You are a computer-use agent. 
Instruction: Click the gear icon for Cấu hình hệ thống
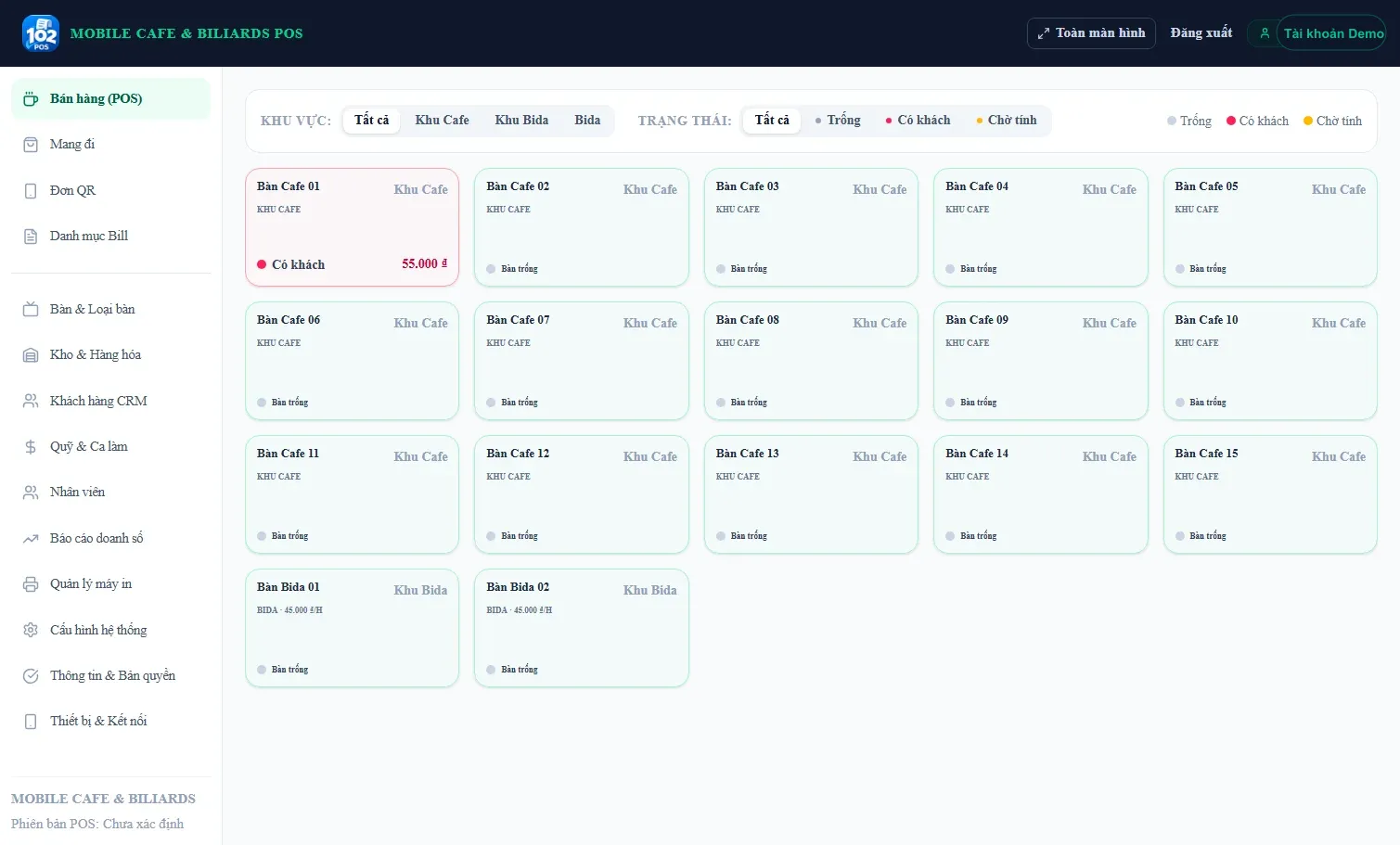(31, 631)
